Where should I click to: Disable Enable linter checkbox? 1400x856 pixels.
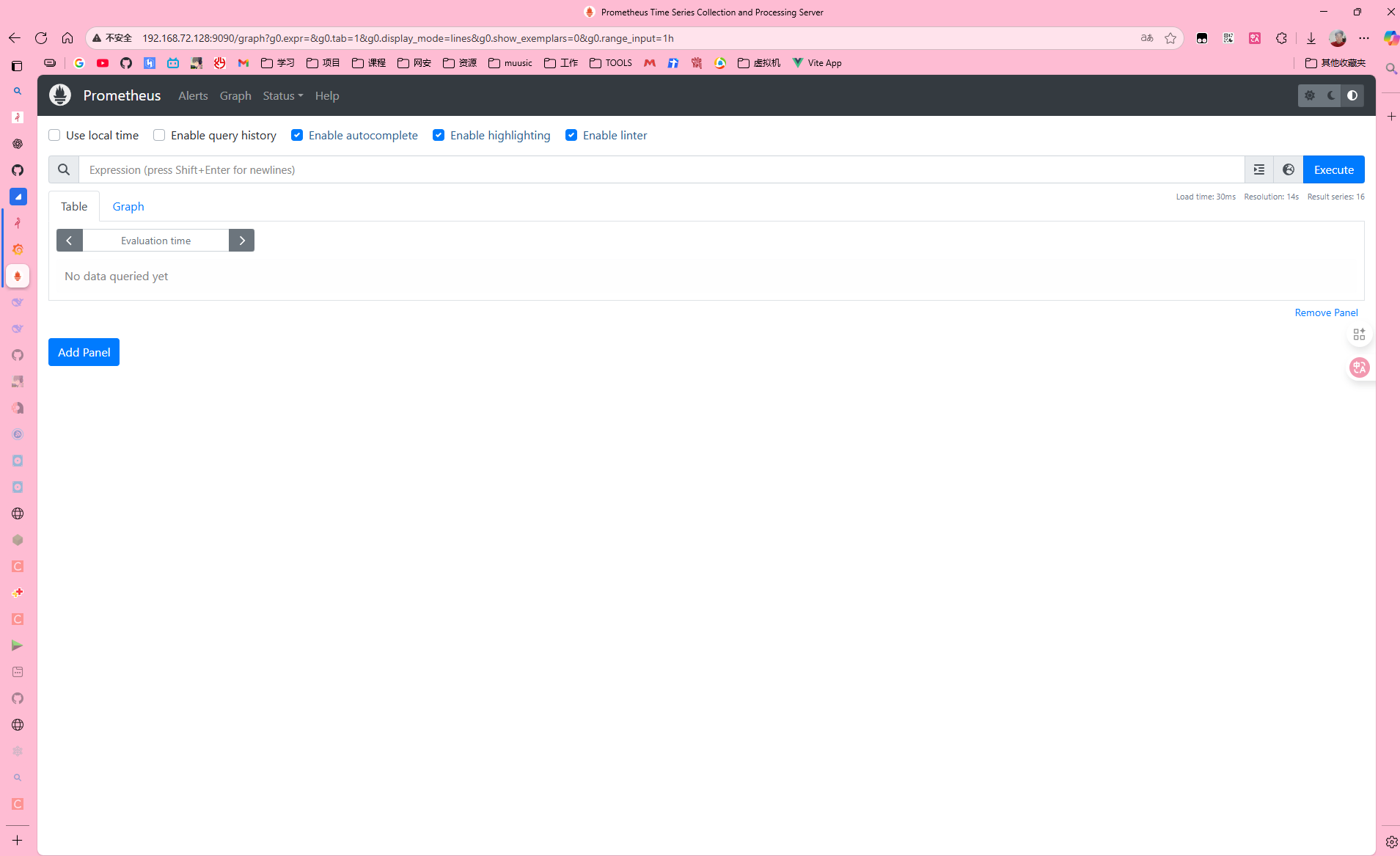pos(571,135)
